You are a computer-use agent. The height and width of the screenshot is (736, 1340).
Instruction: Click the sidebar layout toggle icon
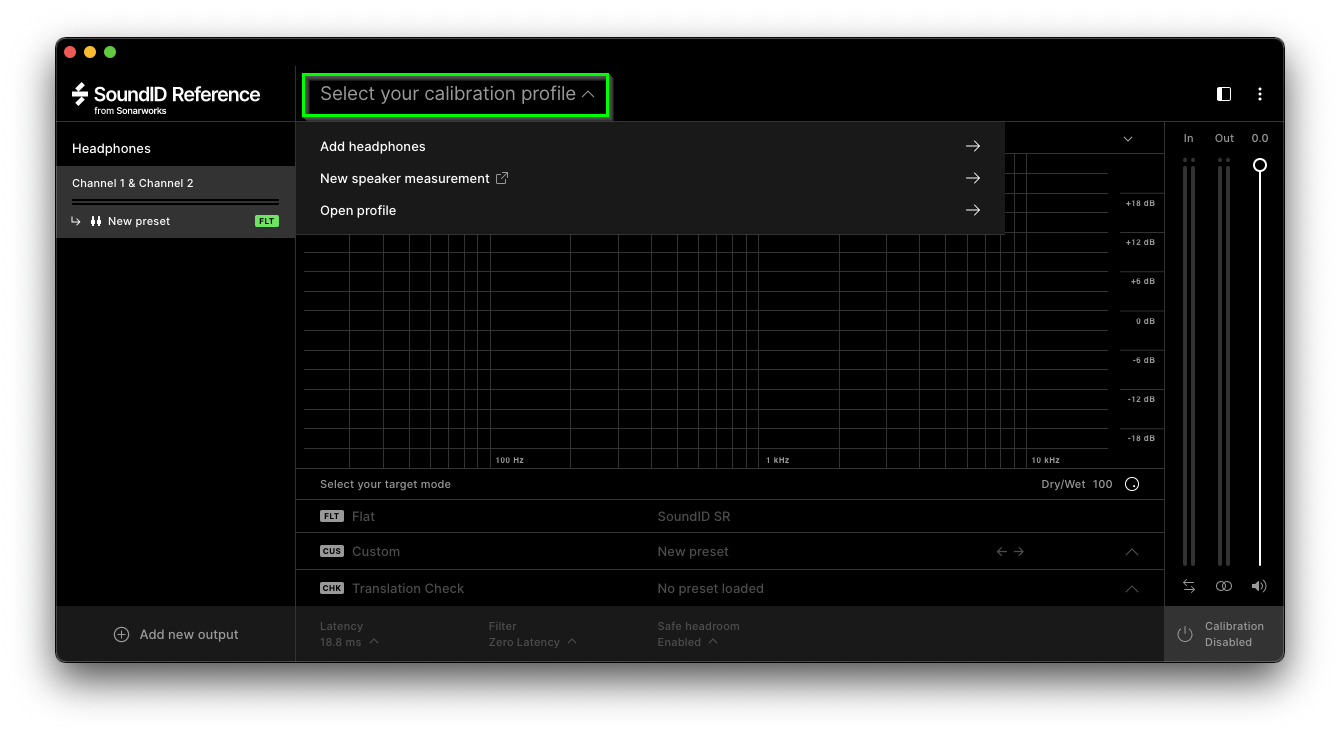pyautogui.click(x=1223, y=94)
